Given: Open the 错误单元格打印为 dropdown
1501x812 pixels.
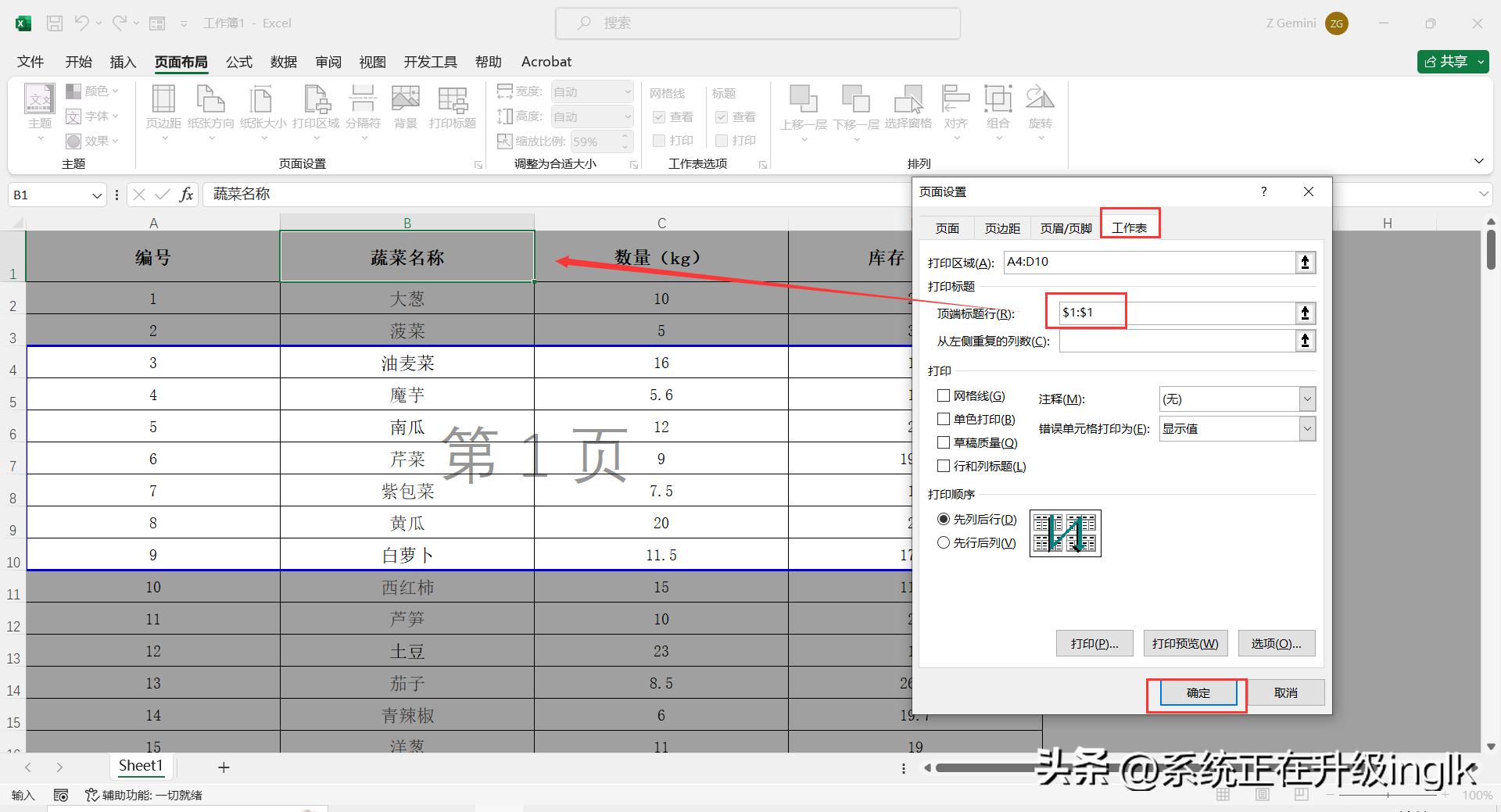Looking at the screenshot, I should click(1307, 428).
